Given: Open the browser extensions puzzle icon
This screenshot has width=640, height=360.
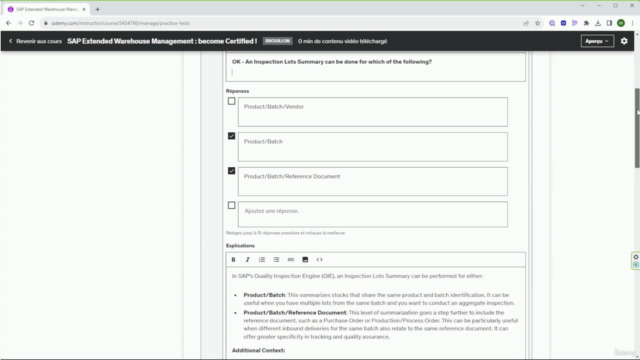Looking at the screenshot, I should coord(587,23).
